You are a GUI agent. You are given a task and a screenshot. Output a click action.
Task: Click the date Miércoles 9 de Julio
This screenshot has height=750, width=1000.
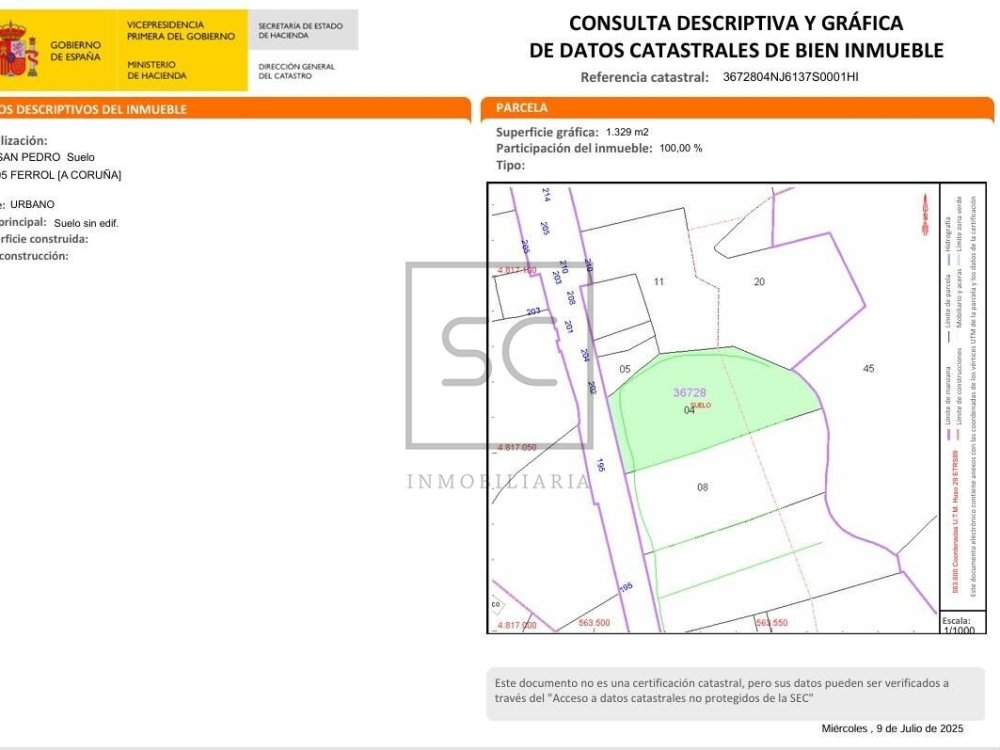(892, 728)
